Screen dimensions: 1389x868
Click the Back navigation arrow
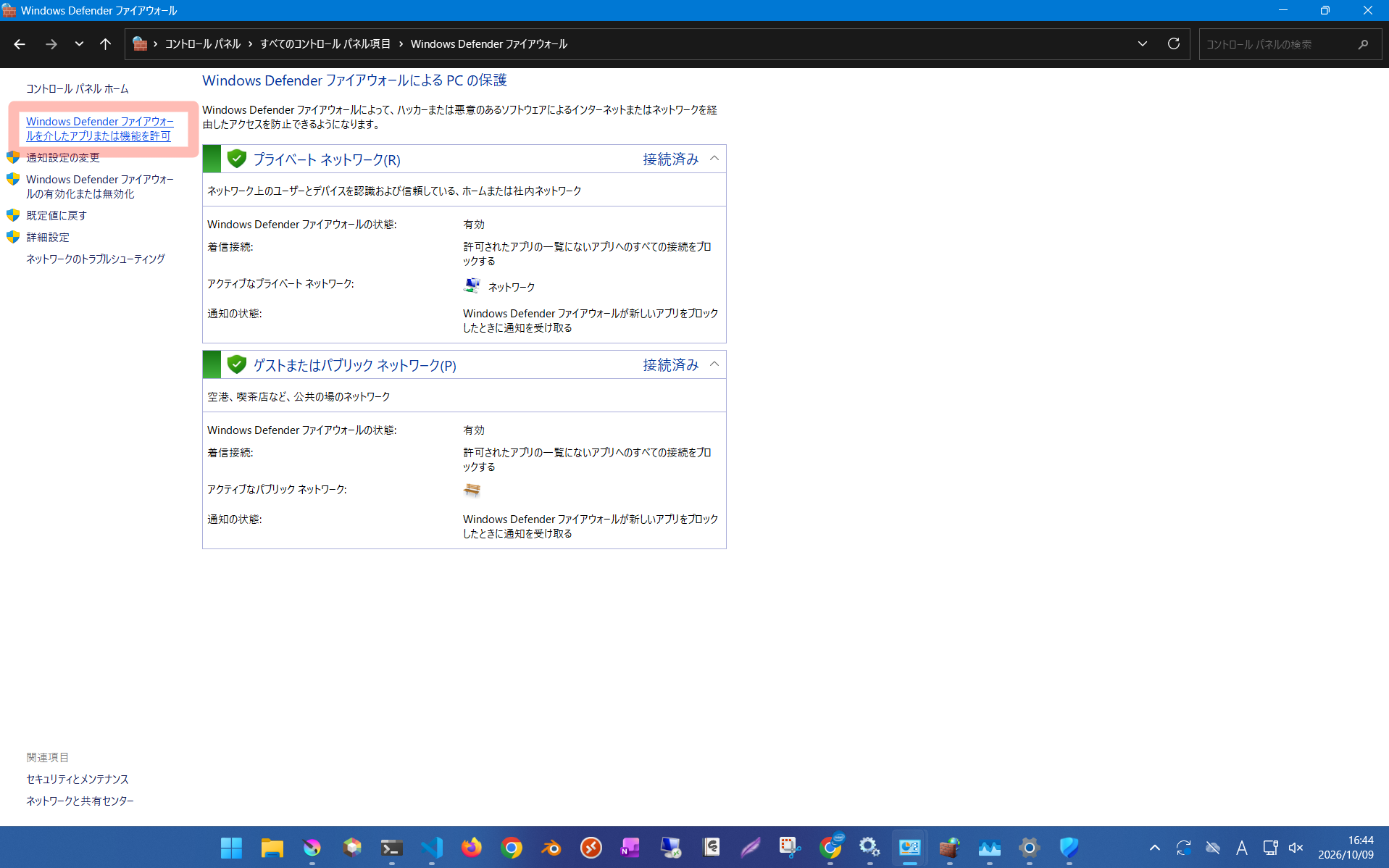click(x=20, y=44)
